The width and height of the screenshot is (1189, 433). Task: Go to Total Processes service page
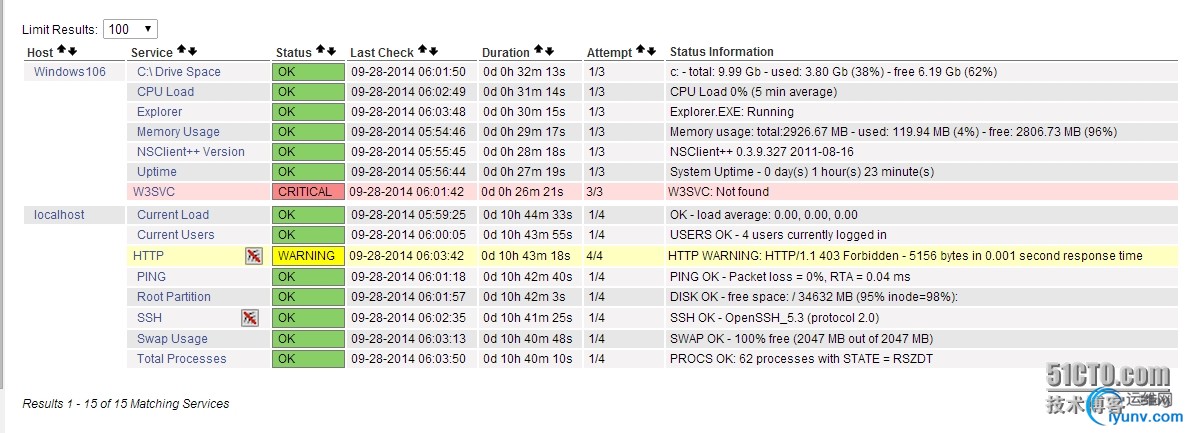coord(182,359)
